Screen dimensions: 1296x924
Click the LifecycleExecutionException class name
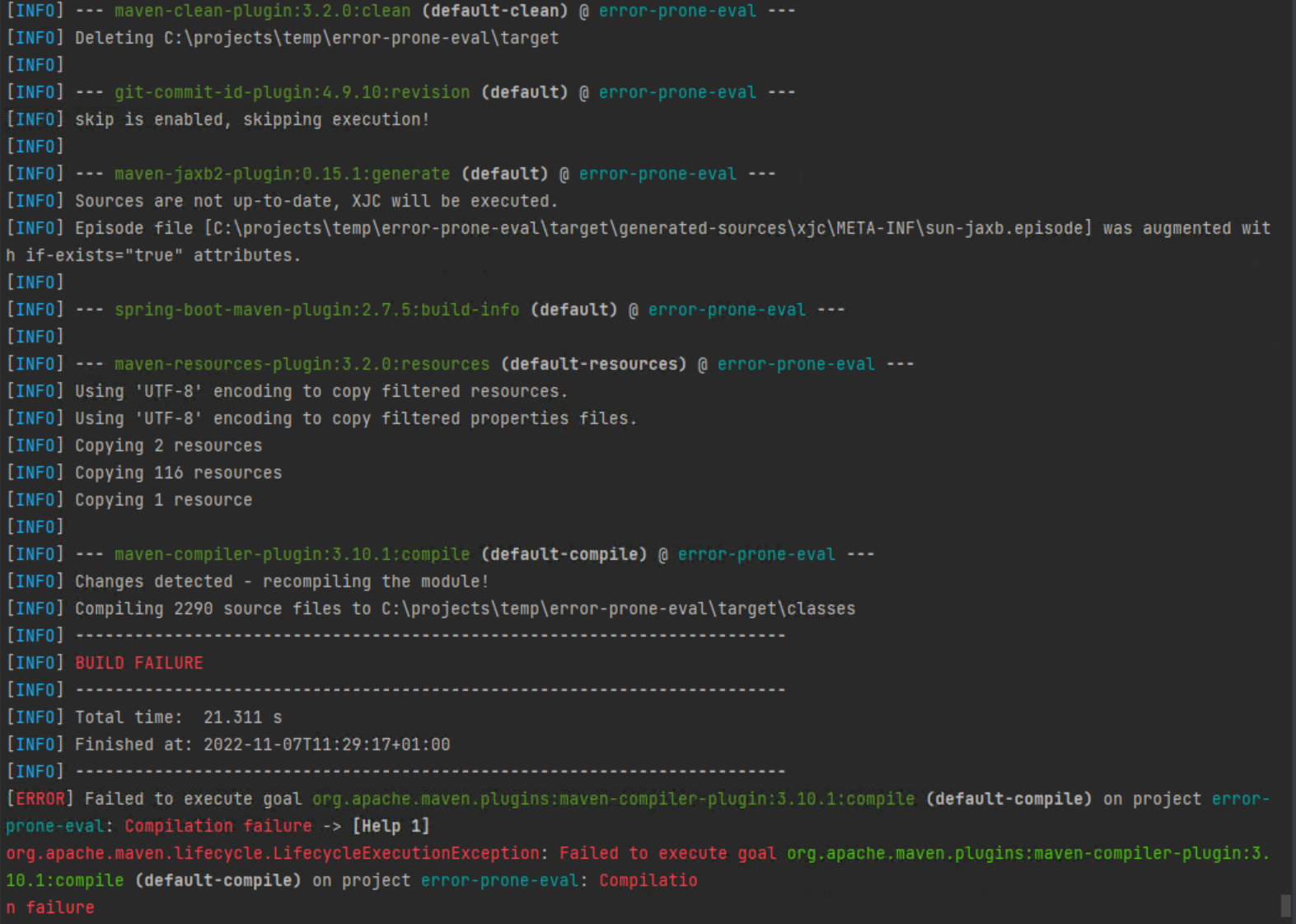(x=405, y=853)
